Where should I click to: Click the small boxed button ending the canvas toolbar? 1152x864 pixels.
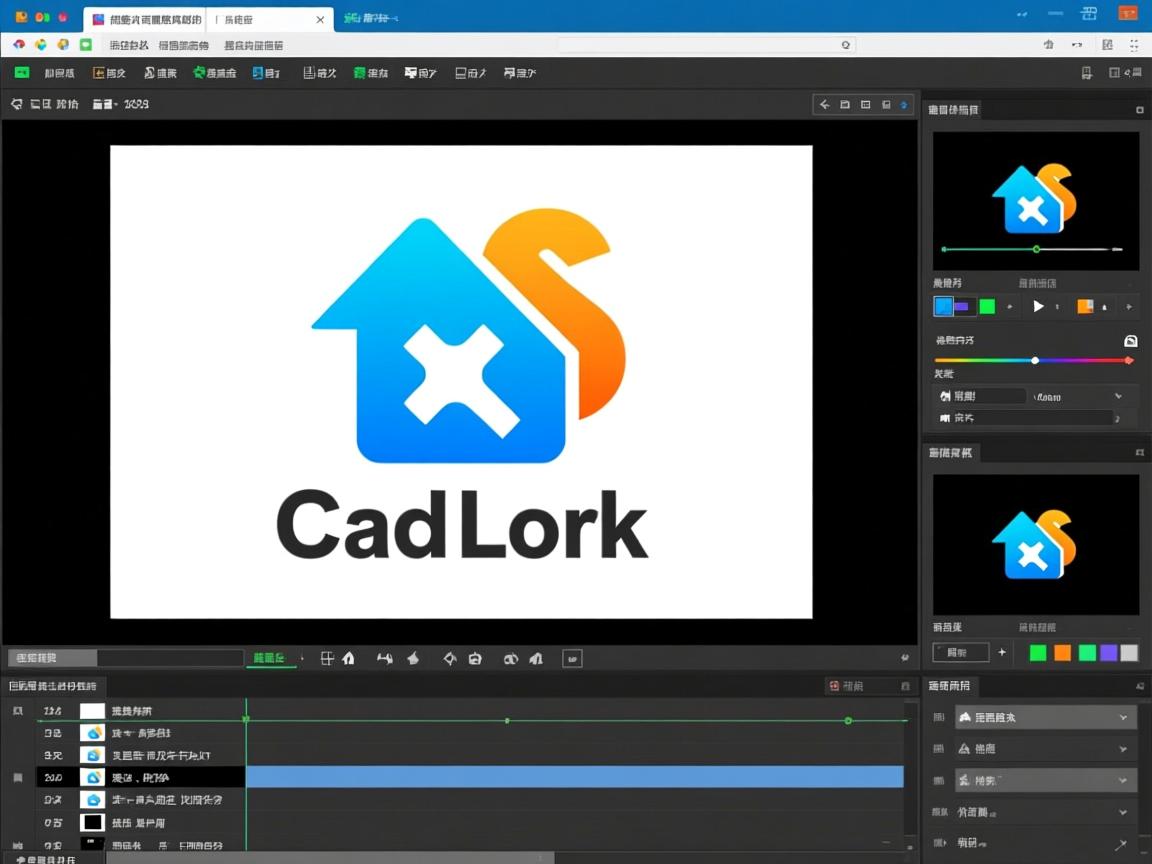point(572,658)
